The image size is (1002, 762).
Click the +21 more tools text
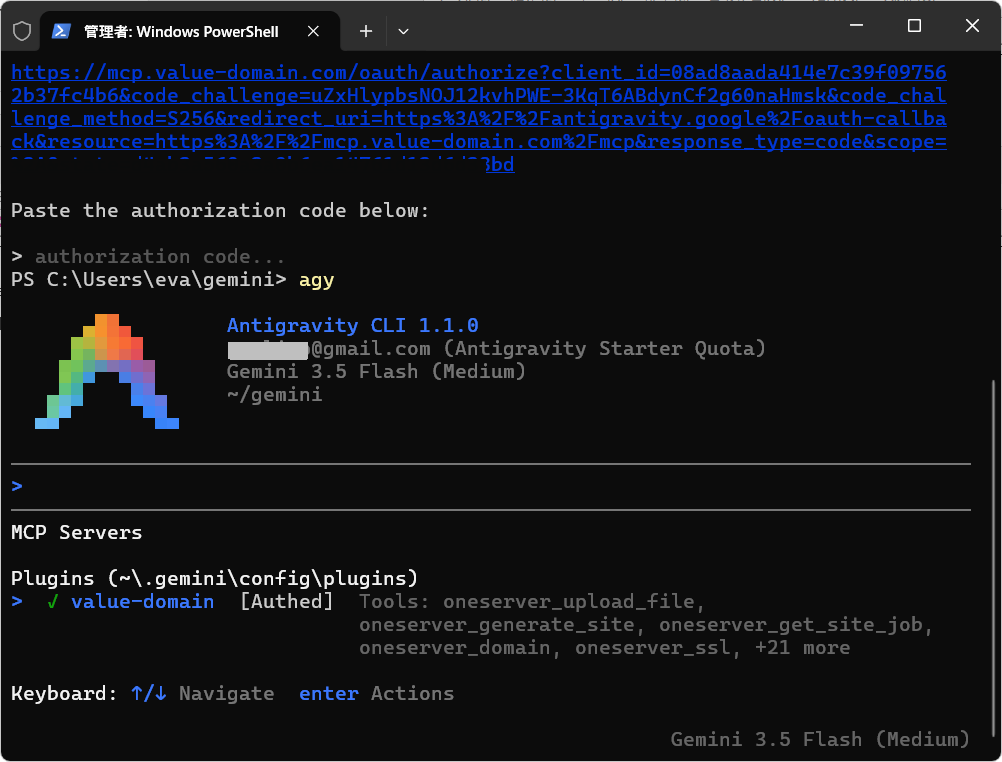(x=802, y=648)
